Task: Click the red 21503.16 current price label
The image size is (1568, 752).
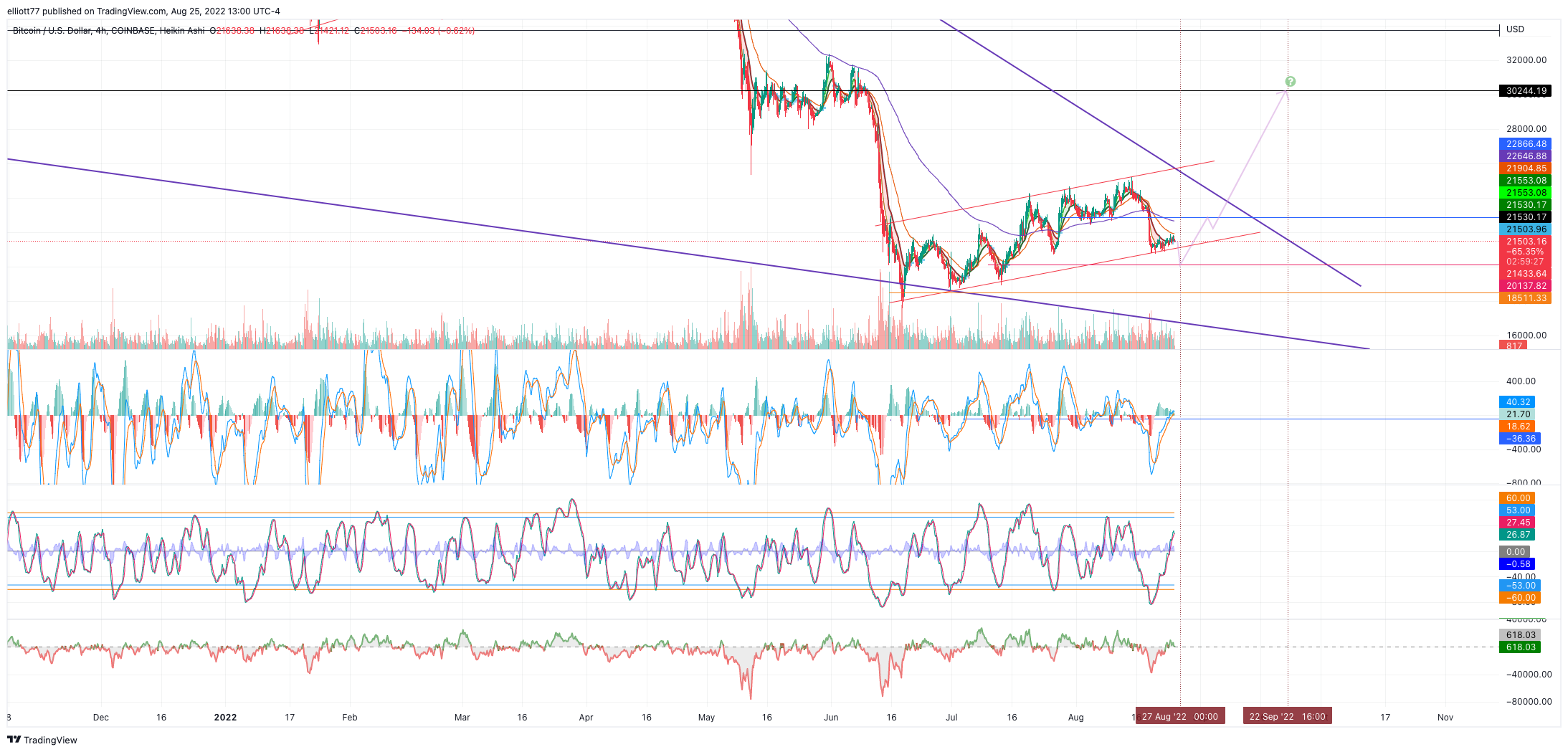Action: pos(1525,242)
